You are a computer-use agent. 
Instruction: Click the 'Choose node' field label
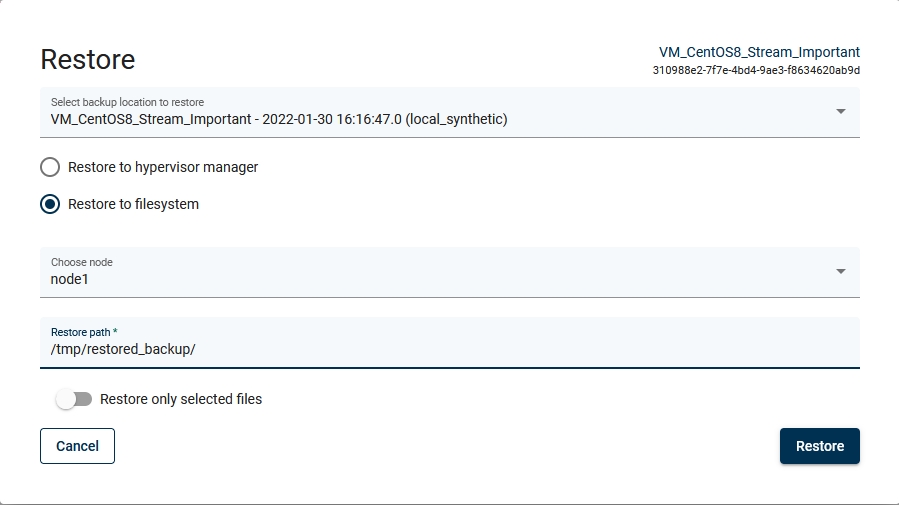click(x=82, y=262)
